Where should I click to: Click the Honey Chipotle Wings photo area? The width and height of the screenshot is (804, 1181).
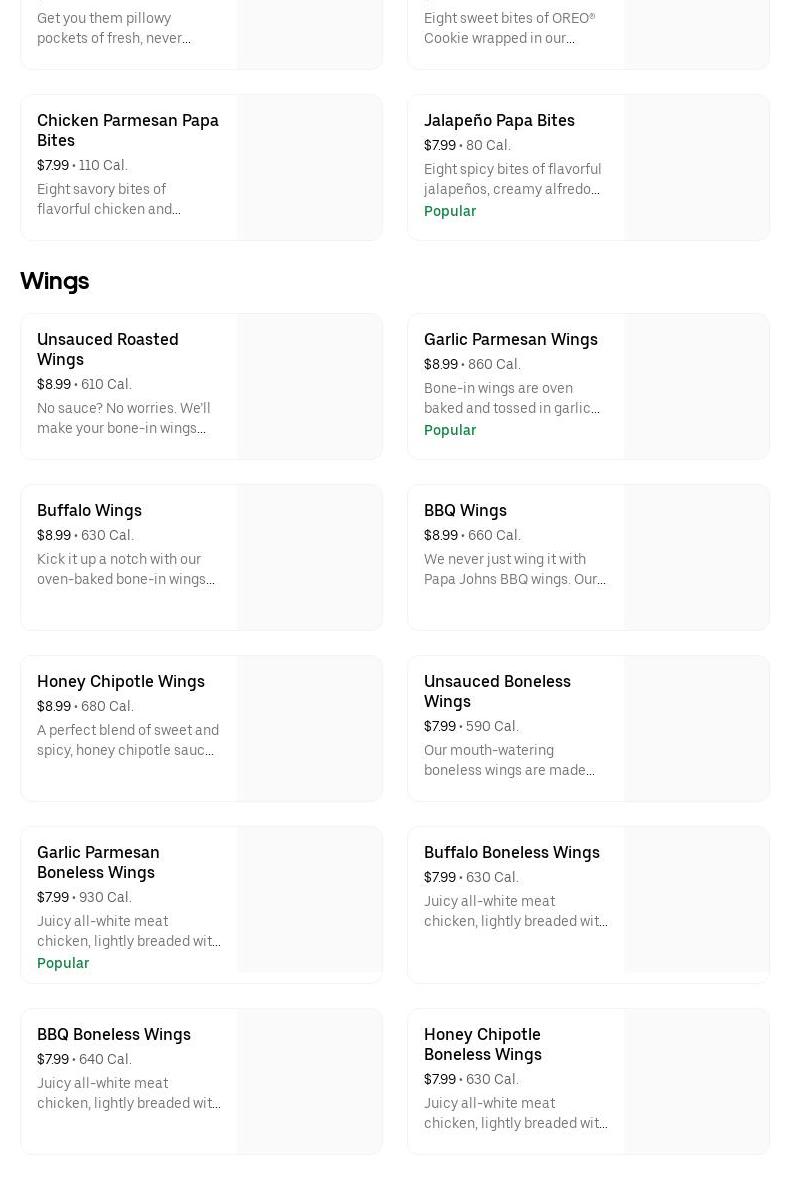[309, 729]
